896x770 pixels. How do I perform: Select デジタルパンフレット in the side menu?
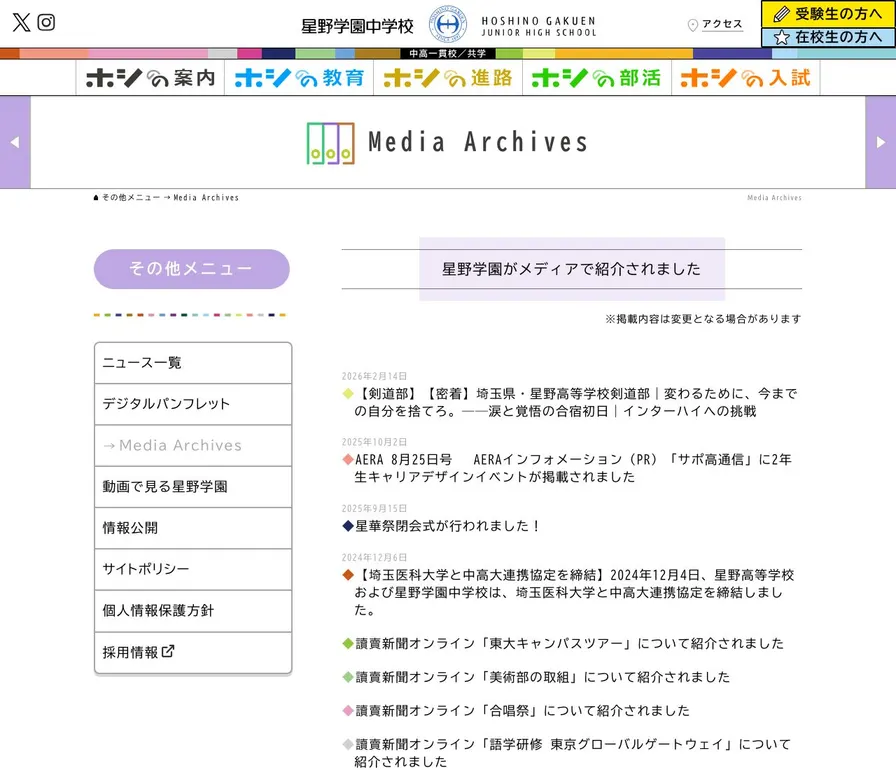pyautogui.click(x=193, y=404)
